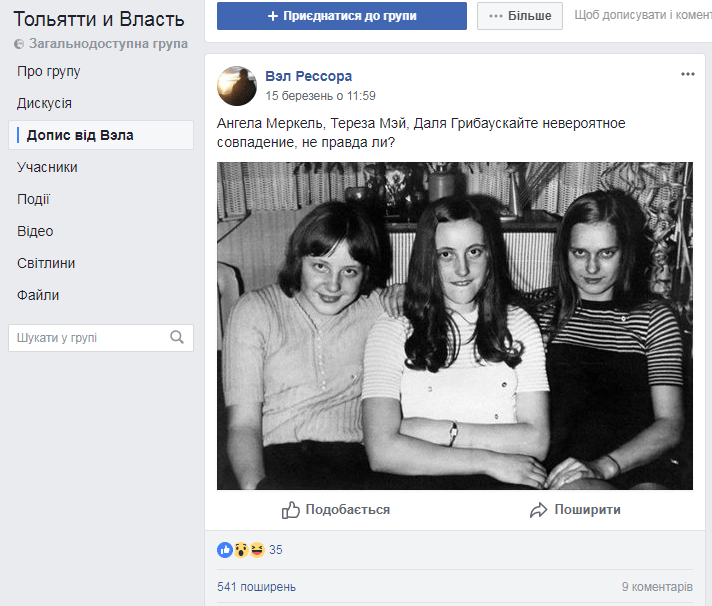Image resolution: width=712 pixels, height=606 pixels.
Task: Click the Share arrow icon
Action: point(538,510)
